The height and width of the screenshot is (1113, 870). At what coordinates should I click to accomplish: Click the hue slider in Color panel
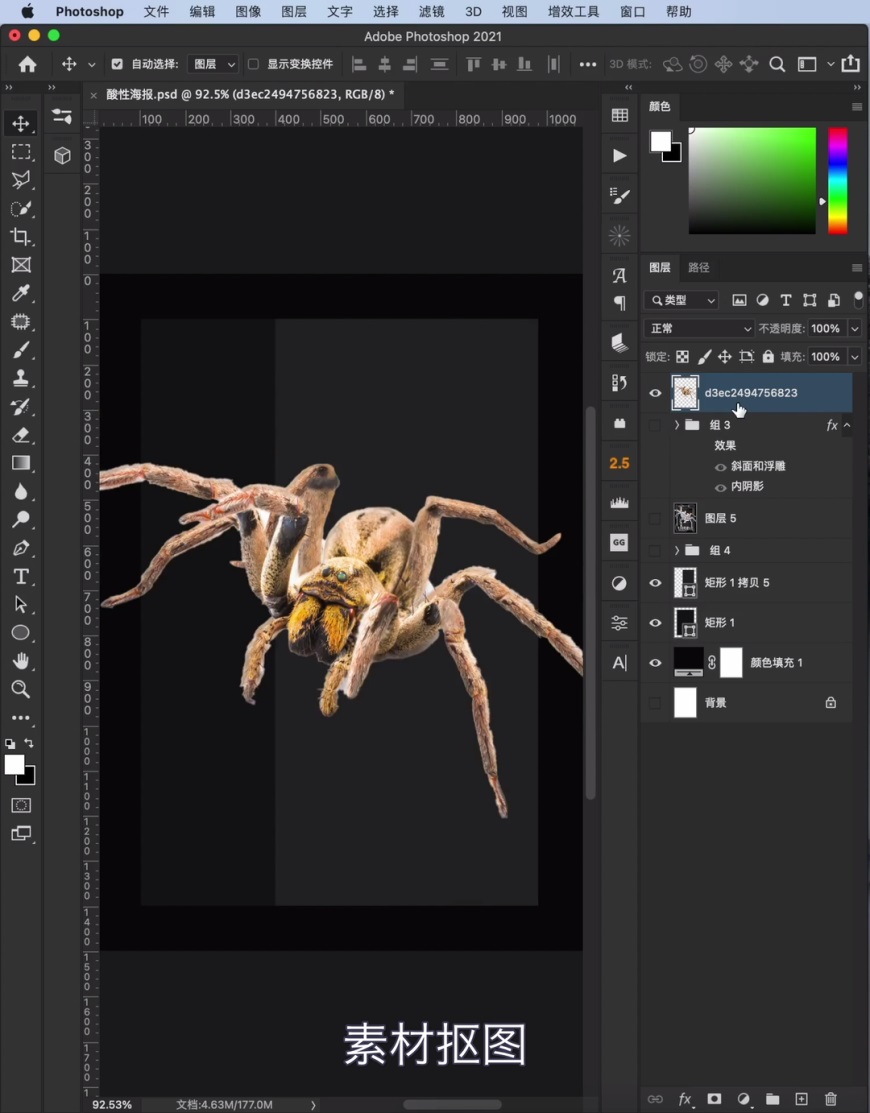(838, 181)
